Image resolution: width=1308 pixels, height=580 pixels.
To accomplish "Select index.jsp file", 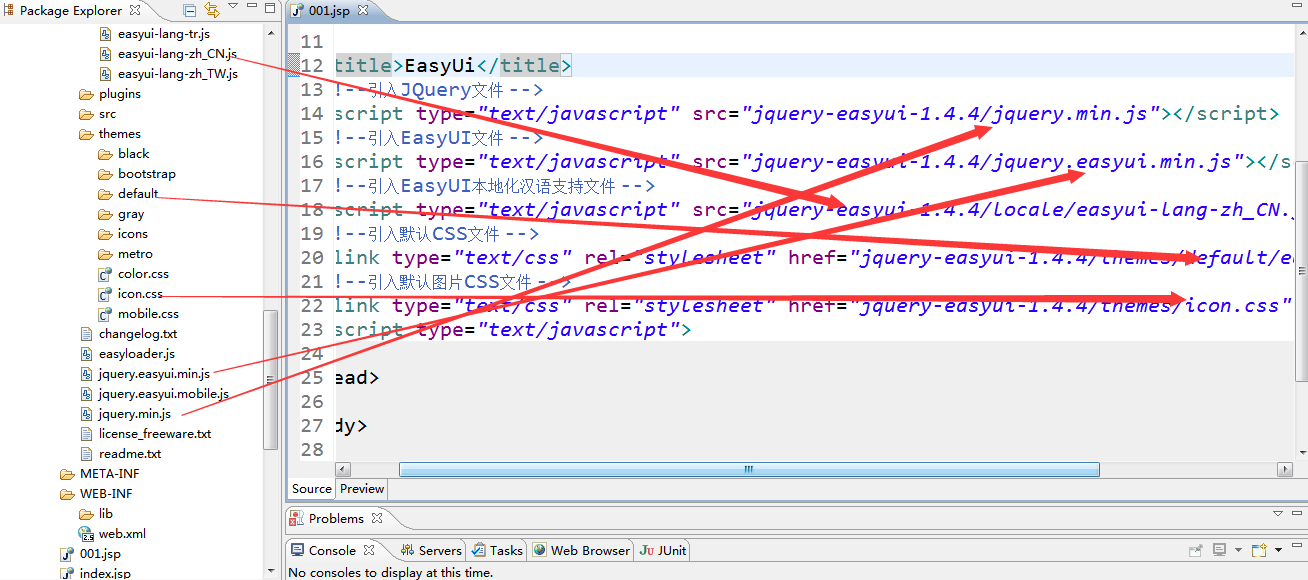I will point(95,573).
